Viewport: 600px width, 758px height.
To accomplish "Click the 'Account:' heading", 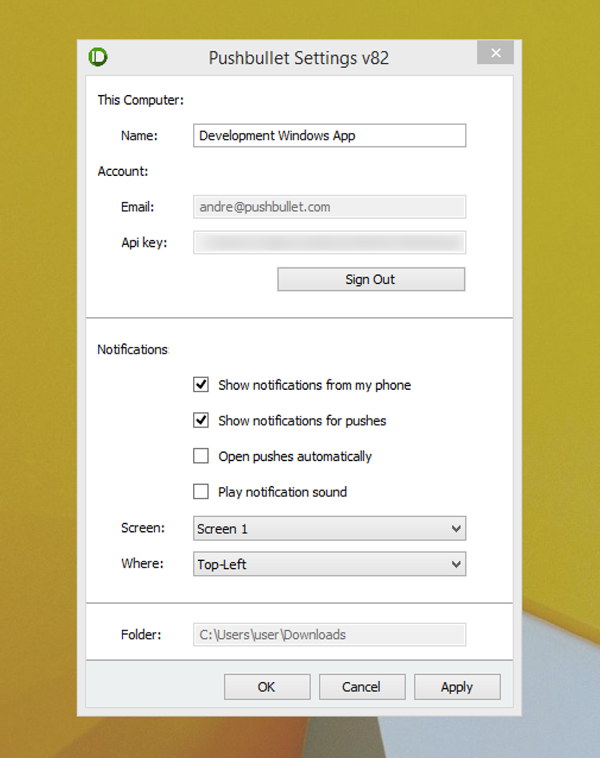I will pyautogui.click(x=123, y=171).
